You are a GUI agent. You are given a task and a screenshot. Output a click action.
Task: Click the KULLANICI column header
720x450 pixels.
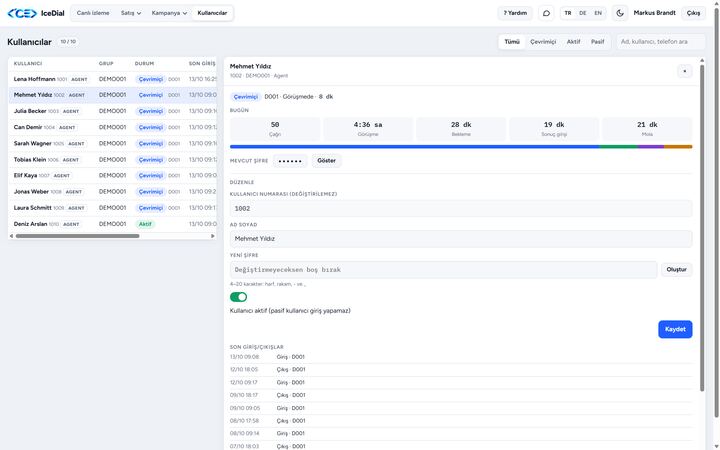[28, 63]
